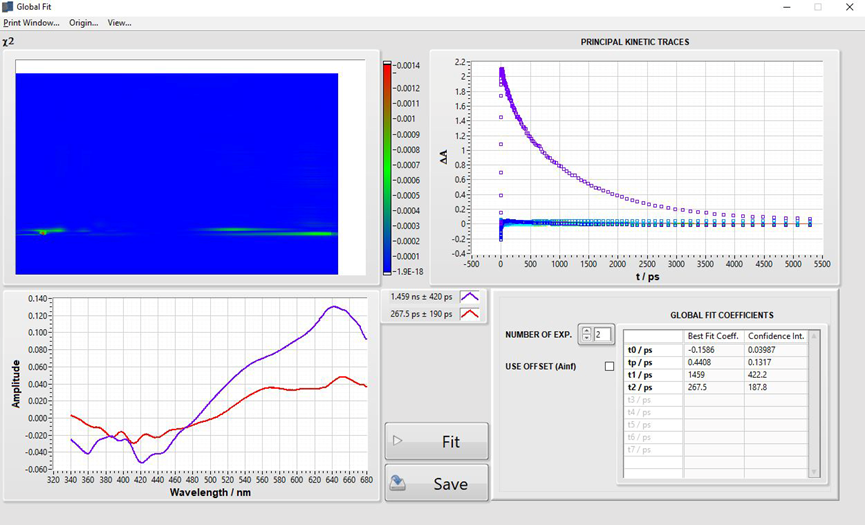This screenshot has width=865, height=525.
Task: Click the t / ps axis label
Action: point(648,277)
